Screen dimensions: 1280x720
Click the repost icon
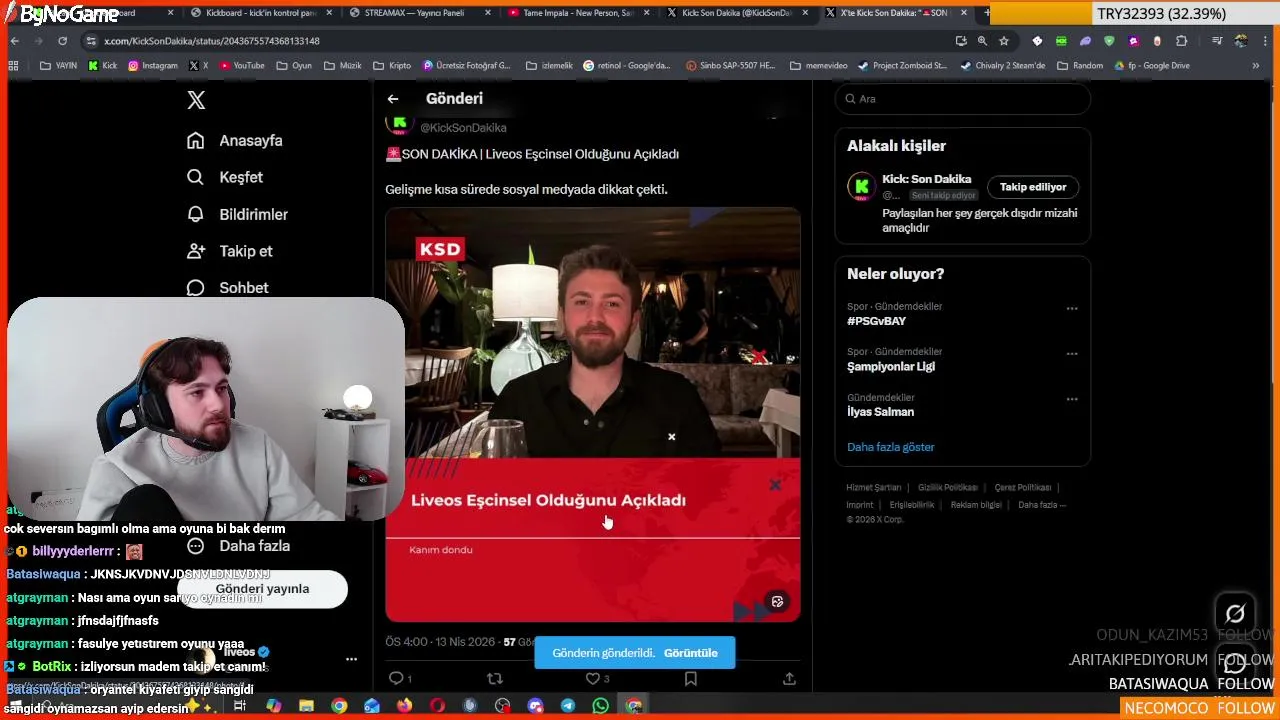[494, 678]
